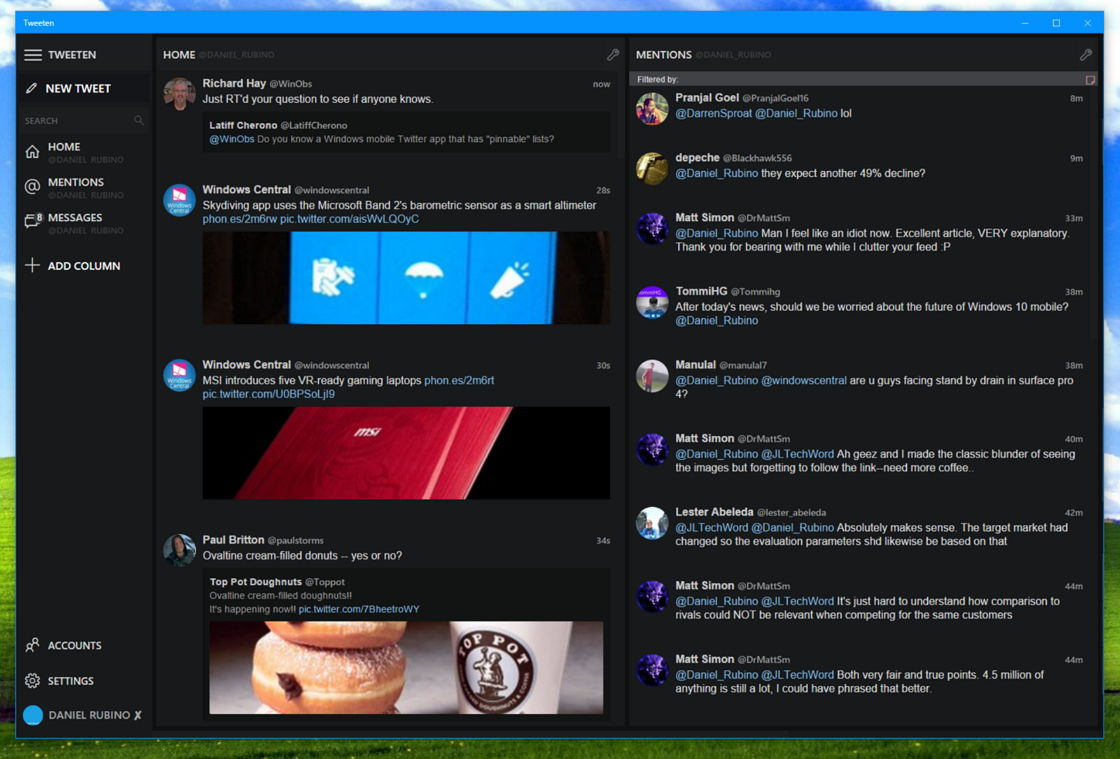1120x759 pixels.
Task: Click @windowscentral mention in Manulal's tweet
Action: [x=804, y=381]
